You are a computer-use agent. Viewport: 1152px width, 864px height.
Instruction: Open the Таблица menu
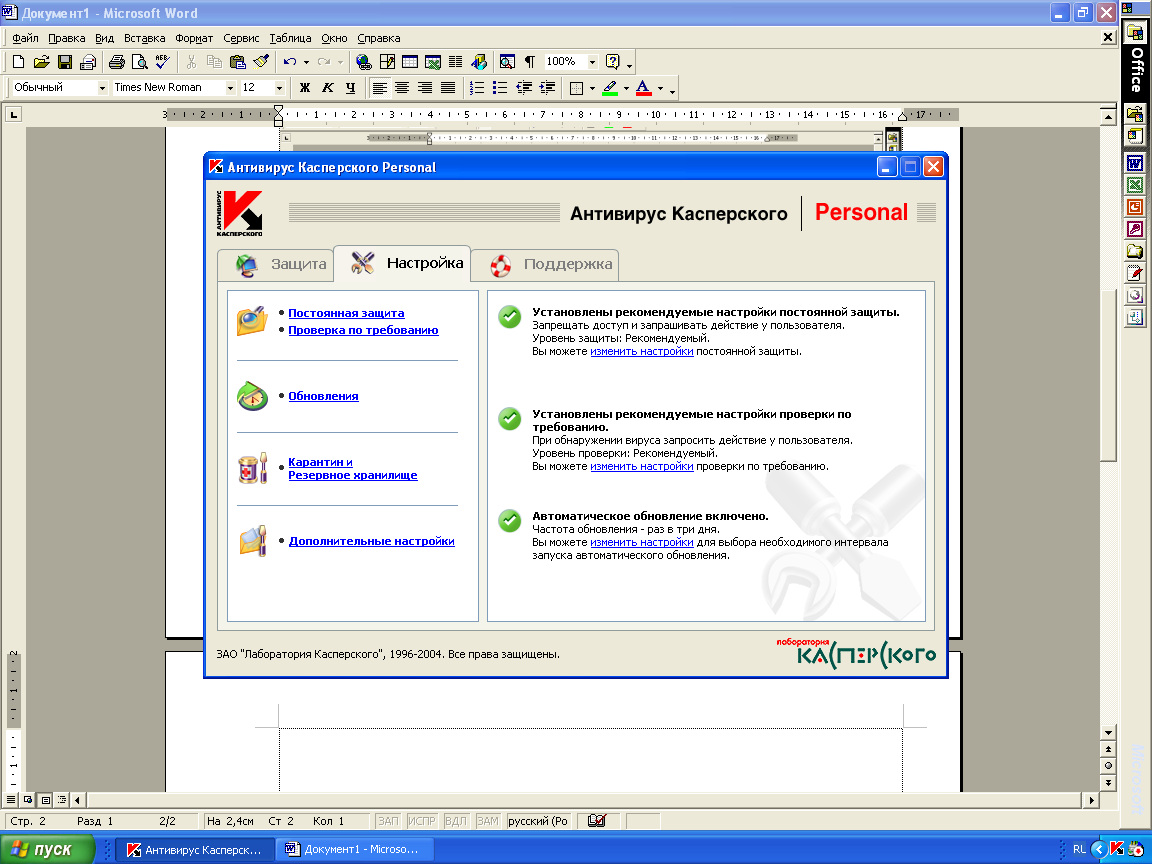(290, 38)
